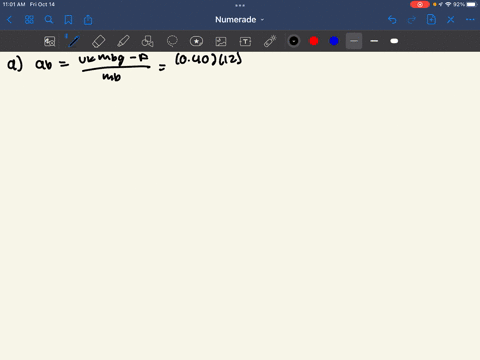
Task: Select the thickest stroke width
Action: [x=394, y=41]
